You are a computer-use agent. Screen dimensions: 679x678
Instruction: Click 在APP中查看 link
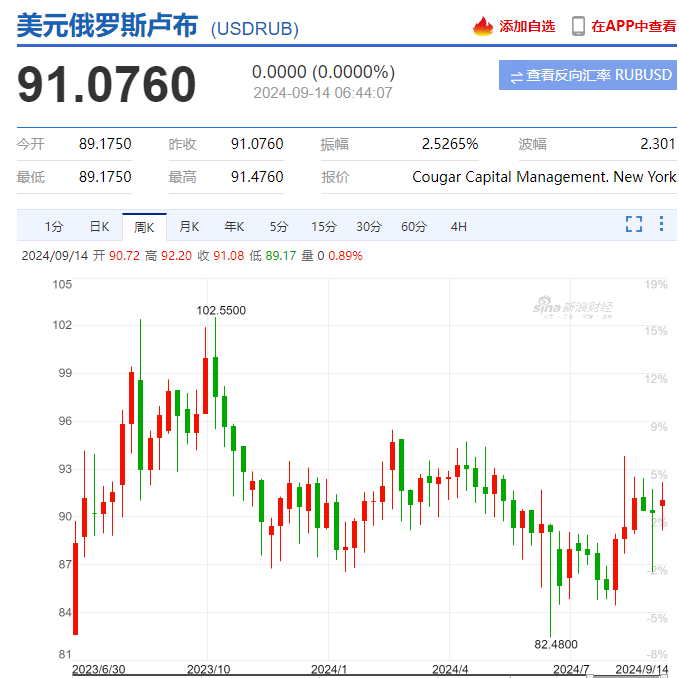click(x=634, y=26)
